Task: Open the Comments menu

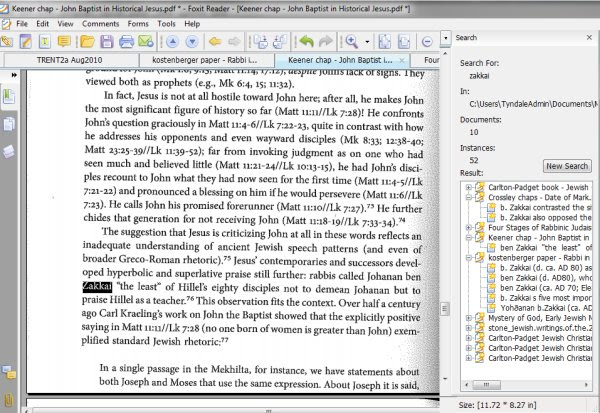Action: [x=101, y=24]
